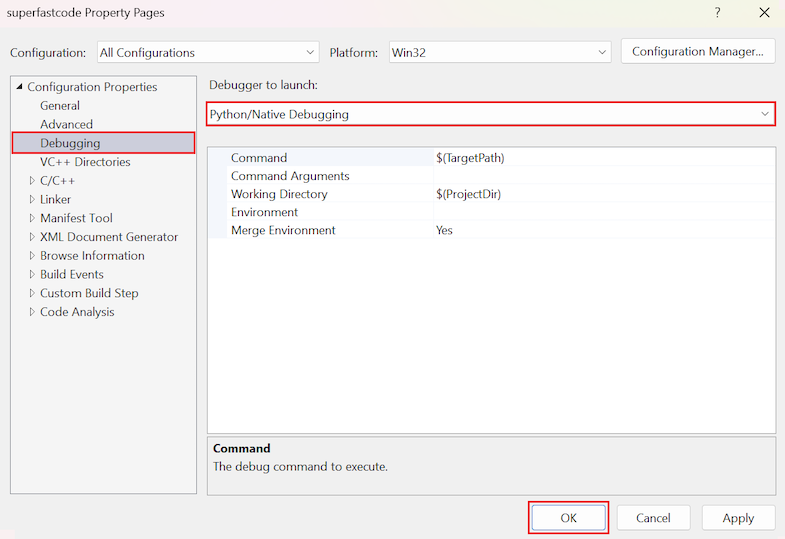Viewport: 785px width, 539px height.
Task: Click the Command Arguments value field
Action: click(603, 176)
